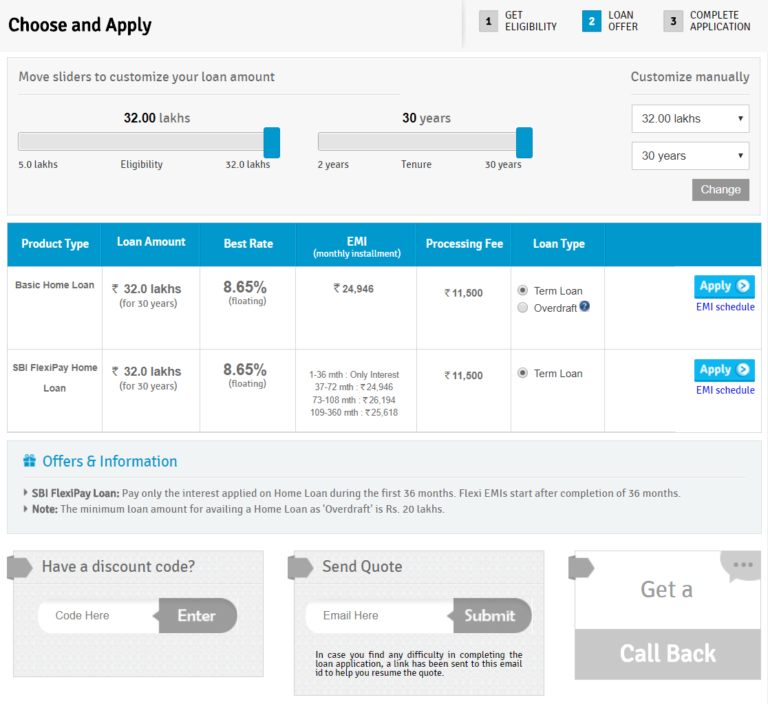Image resolution: width=768 pixels, height=704 pixels.
Task: Click the step 2 Loan Offer badge
Action: (592, 21)
